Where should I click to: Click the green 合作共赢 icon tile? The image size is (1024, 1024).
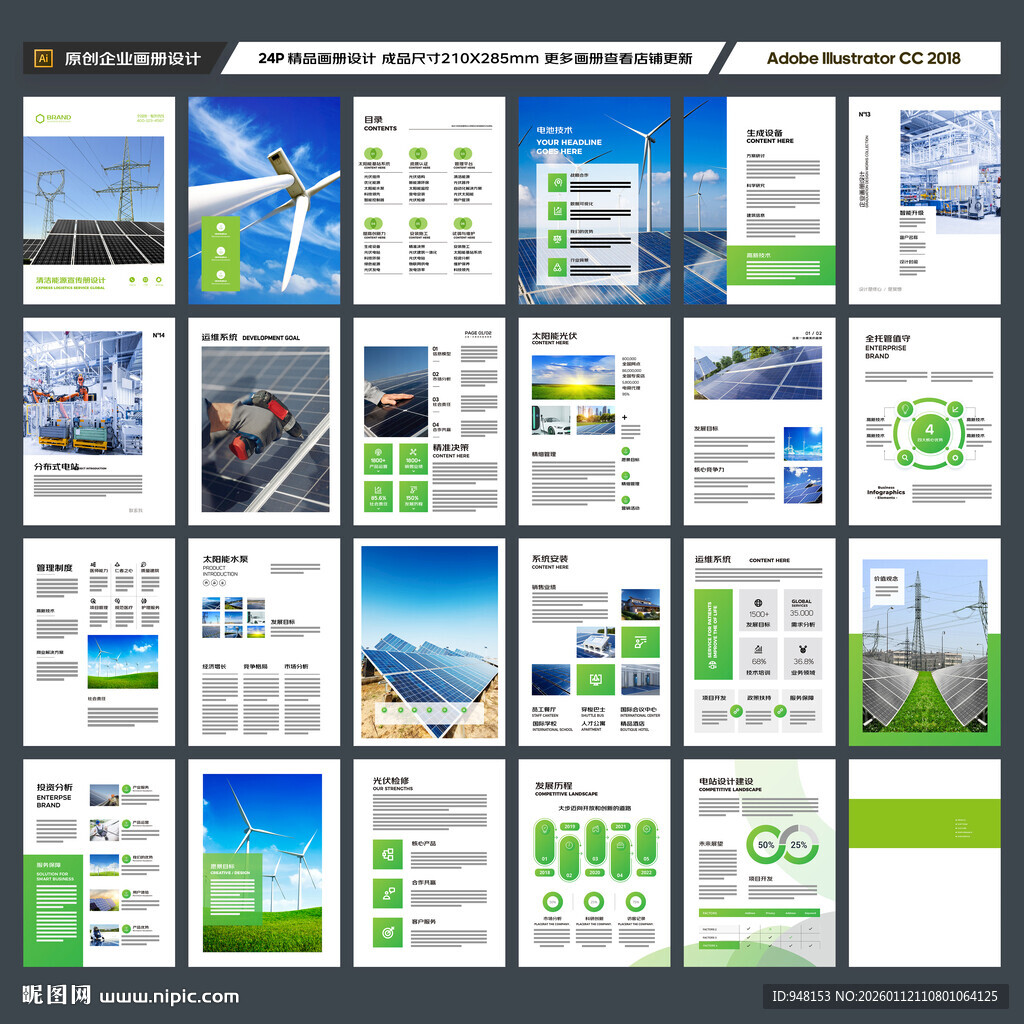(x=388, y=893)
